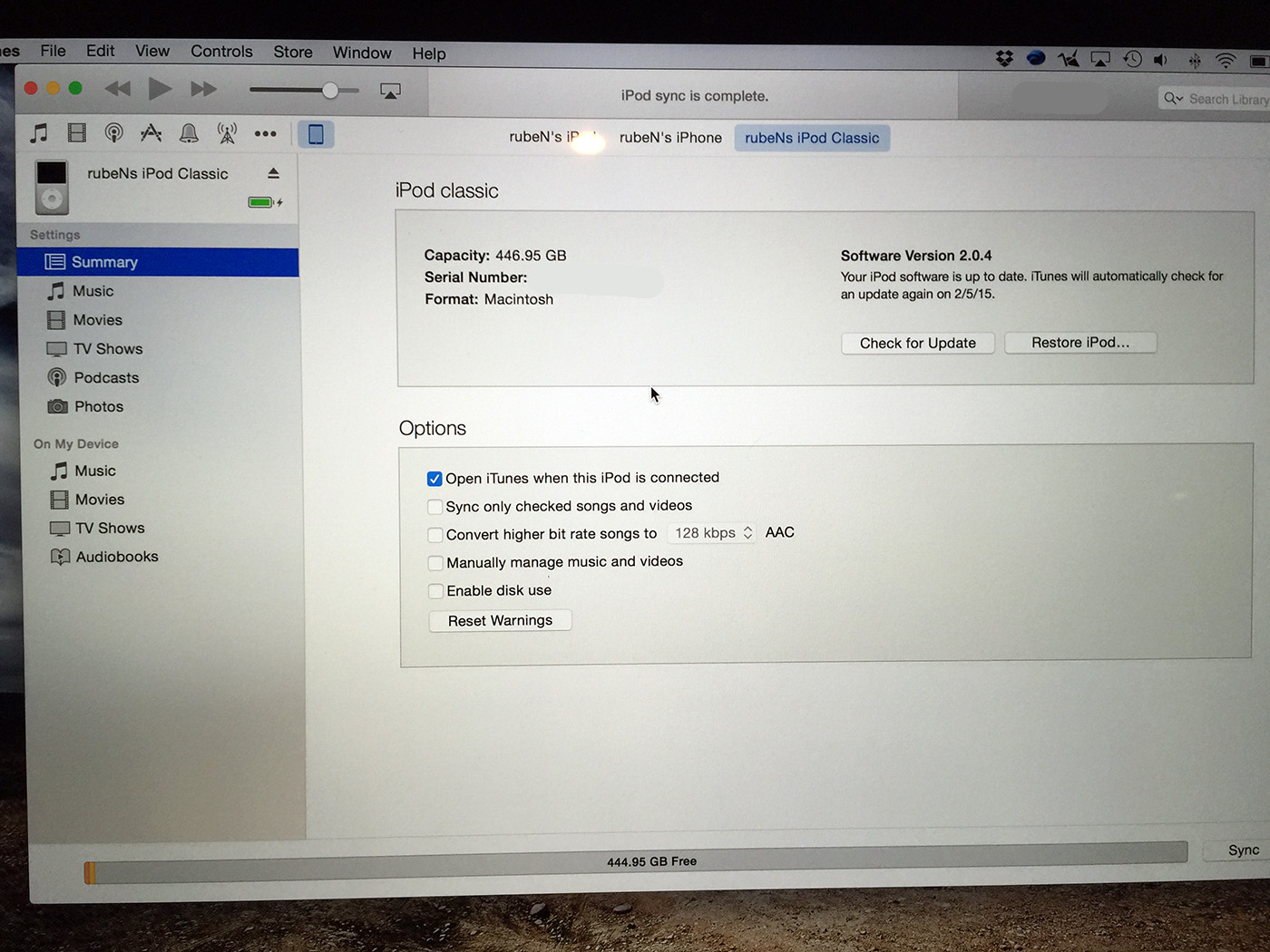Viewport: 1270px width, 952px height.
Task: Start playback with Play button
Action: [x=161, y=88]
